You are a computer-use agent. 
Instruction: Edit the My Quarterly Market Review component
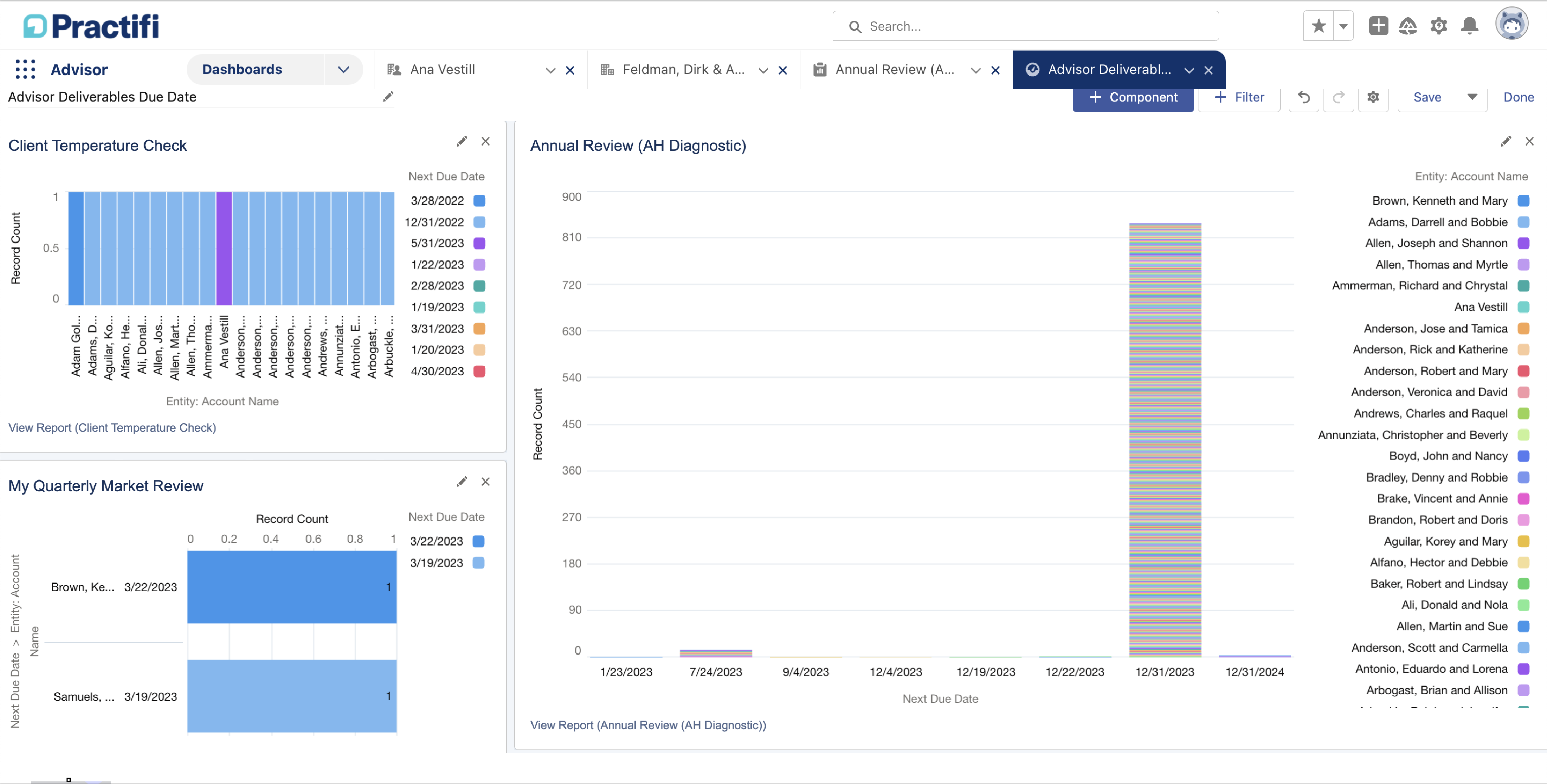pos(462,482)
